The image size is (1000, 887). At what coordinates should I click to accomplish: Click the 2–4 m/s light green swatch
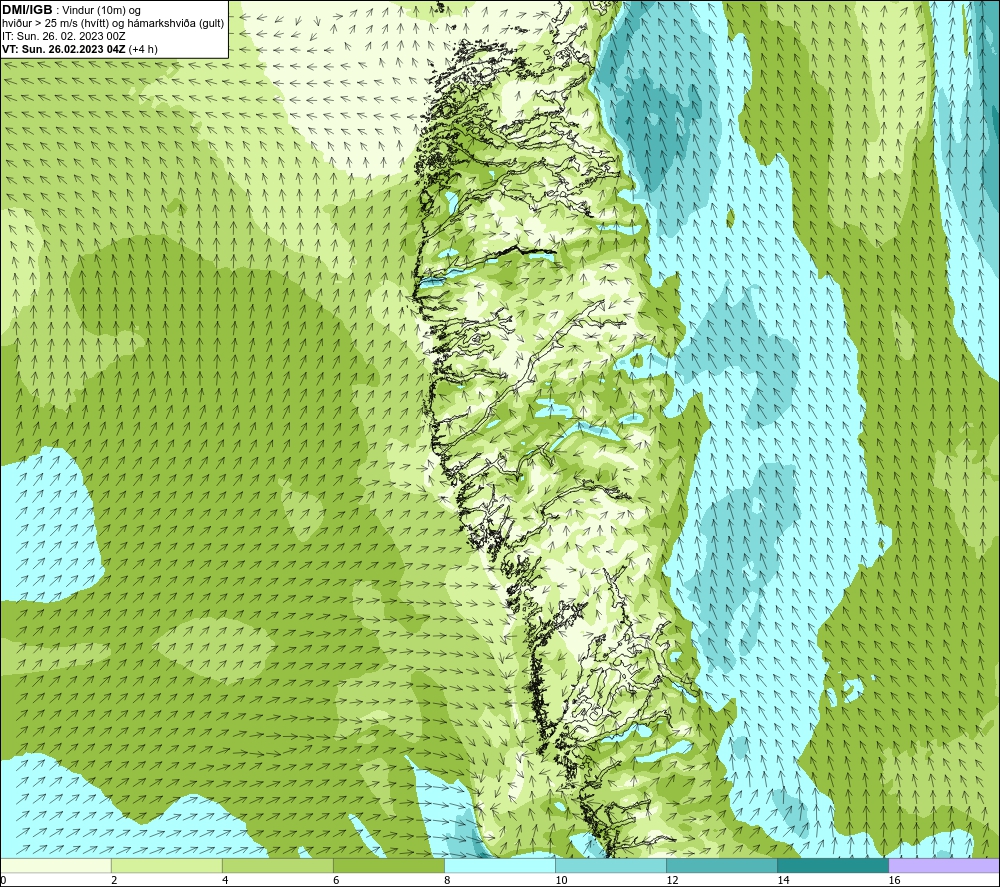pyautogui.click(x=166, y=865)
